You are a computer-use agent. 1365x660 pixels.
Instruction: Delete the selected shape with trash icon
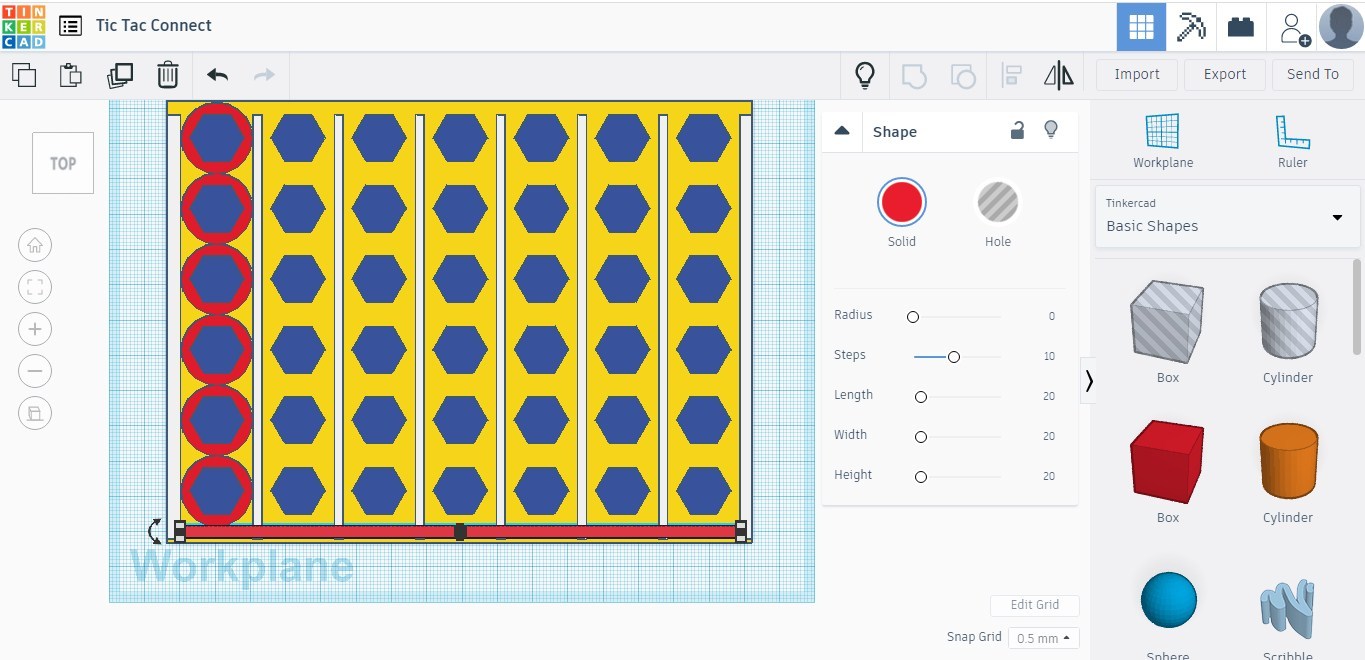[x=168, y=75]
